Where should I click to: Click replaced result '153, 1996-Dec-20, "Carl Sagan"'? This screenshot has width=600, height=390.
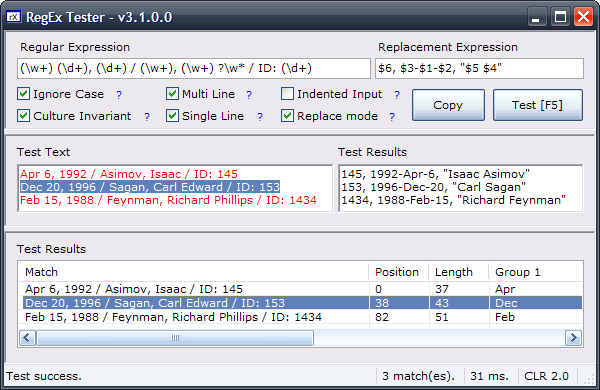(434, 187)
